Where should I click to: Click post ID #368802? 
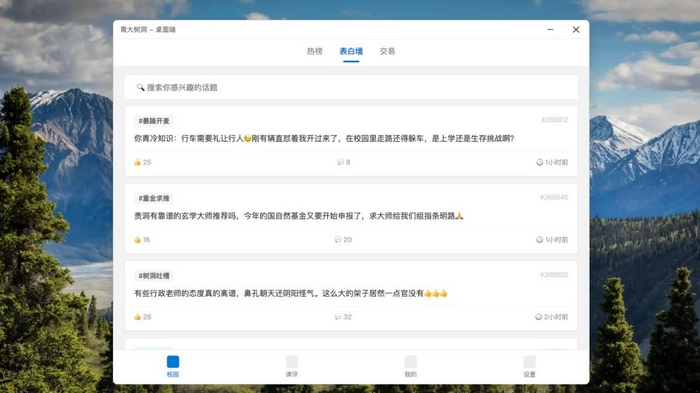pyautogui.click(x=554, y=275)
